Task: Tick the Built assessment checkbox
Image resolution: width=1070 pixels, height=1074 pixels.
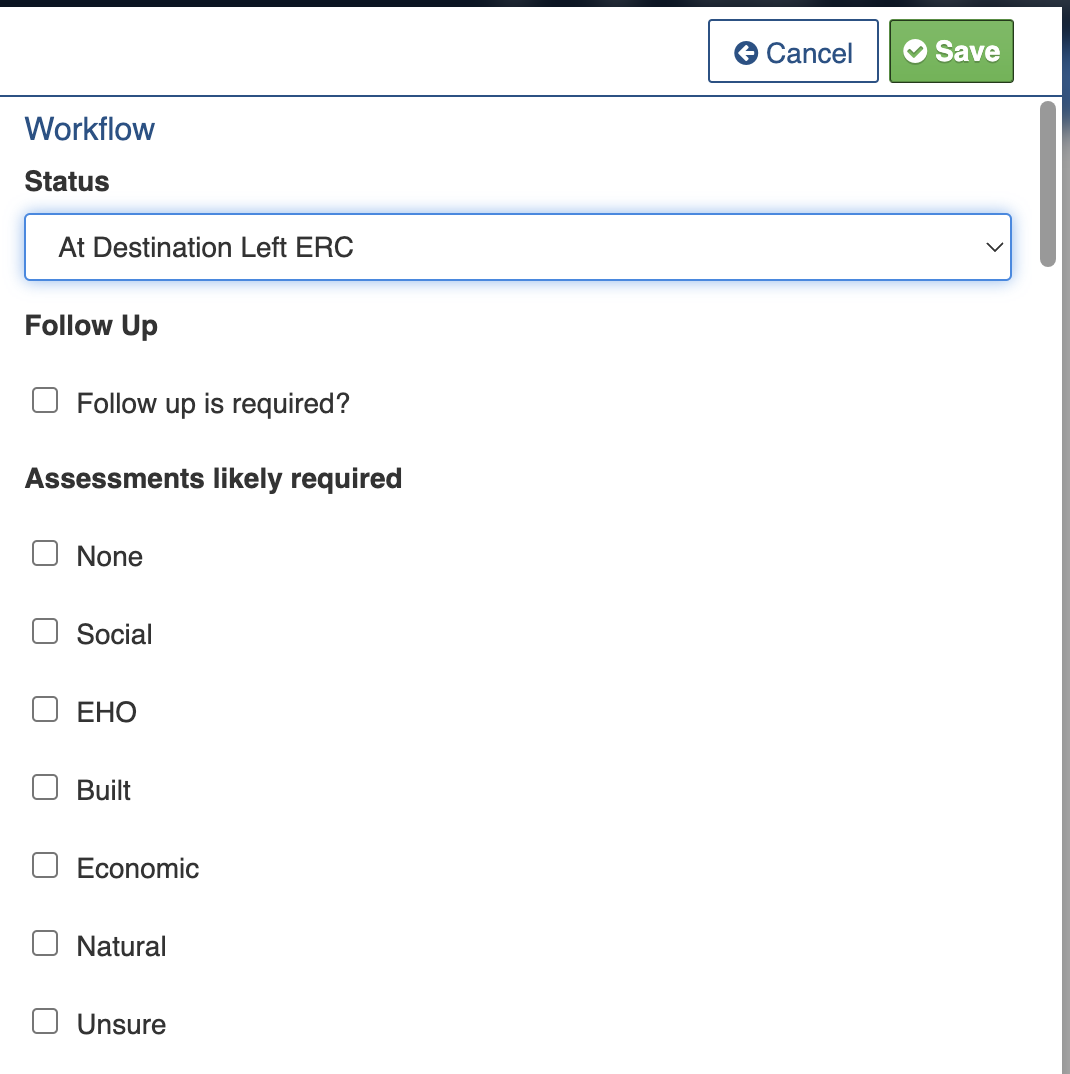Action: tap(45, 788)
